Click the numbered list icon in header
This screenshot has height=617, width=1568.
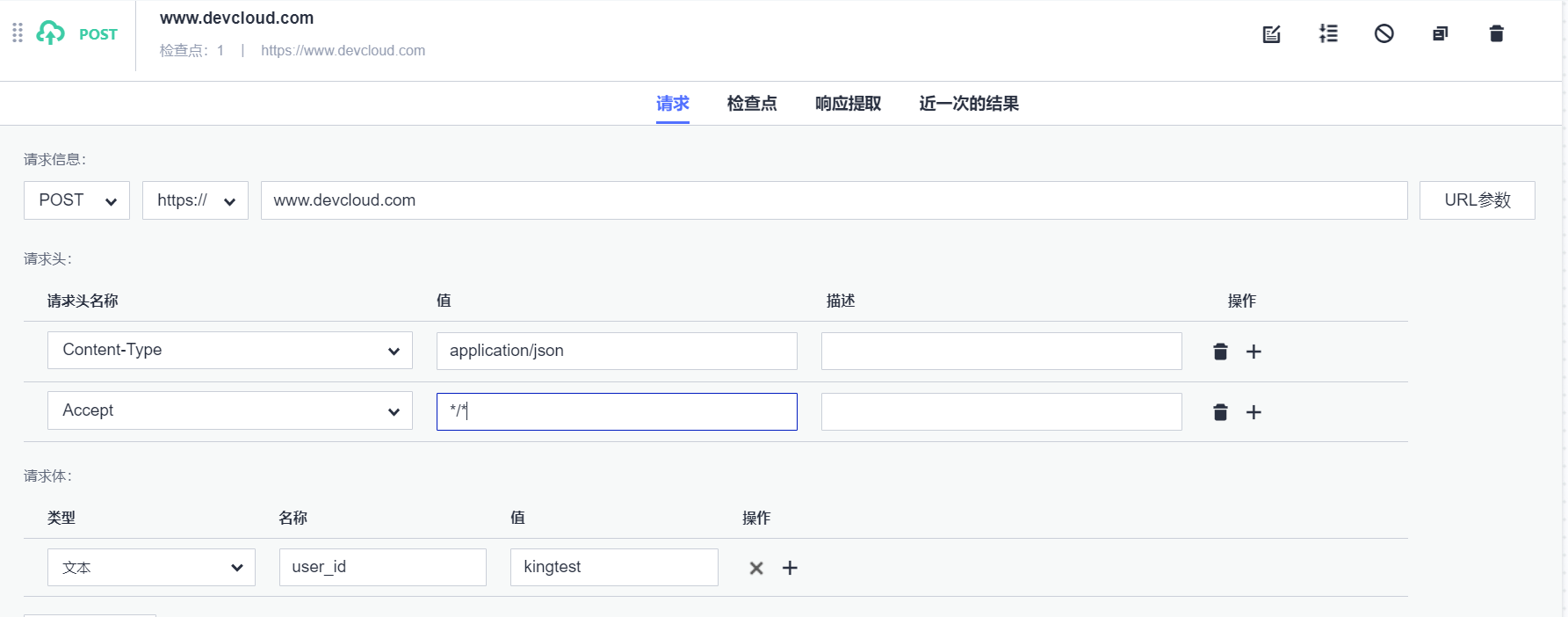tap(1328, 34)
